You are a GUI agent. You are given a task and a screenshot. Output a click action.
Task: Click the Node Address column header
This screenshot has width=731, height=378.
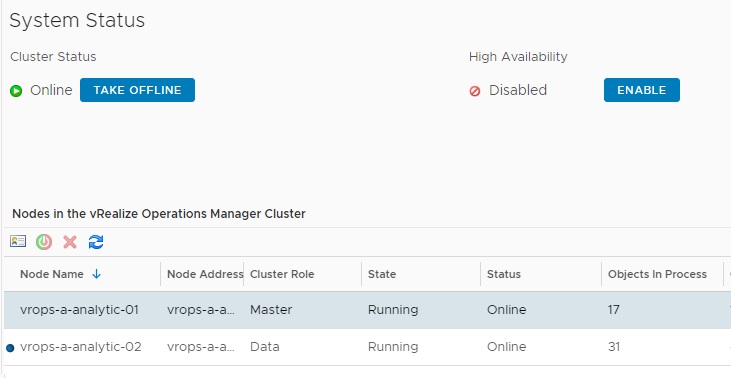(x=205, y=274)
